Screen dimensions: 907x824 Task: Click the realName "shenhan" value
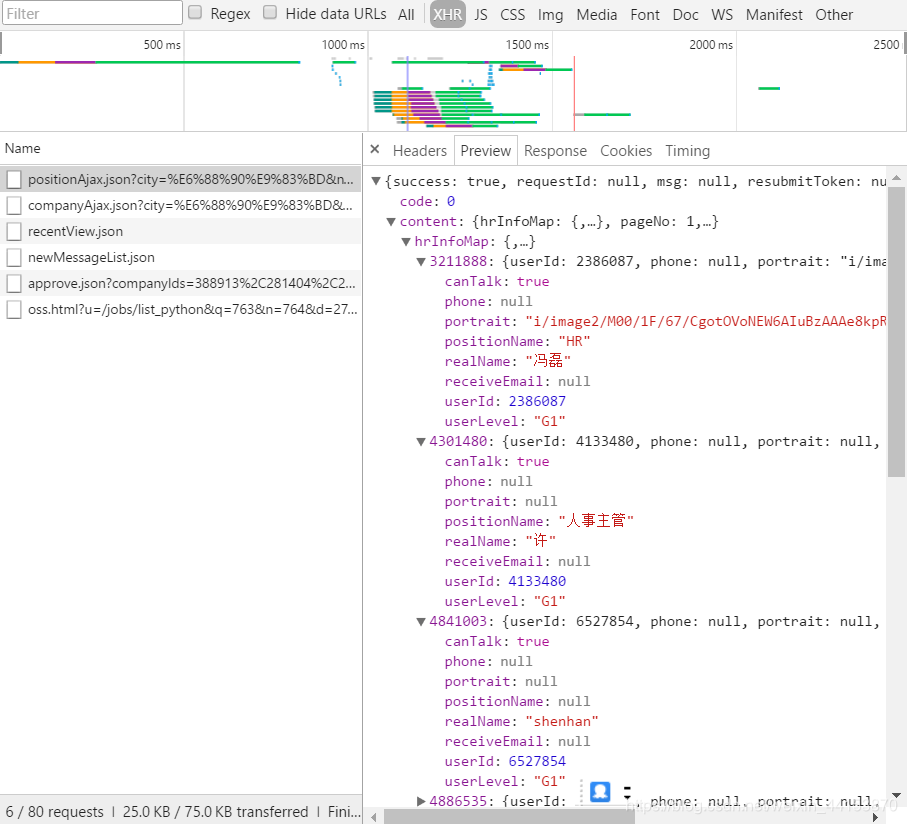click(562, 722)
